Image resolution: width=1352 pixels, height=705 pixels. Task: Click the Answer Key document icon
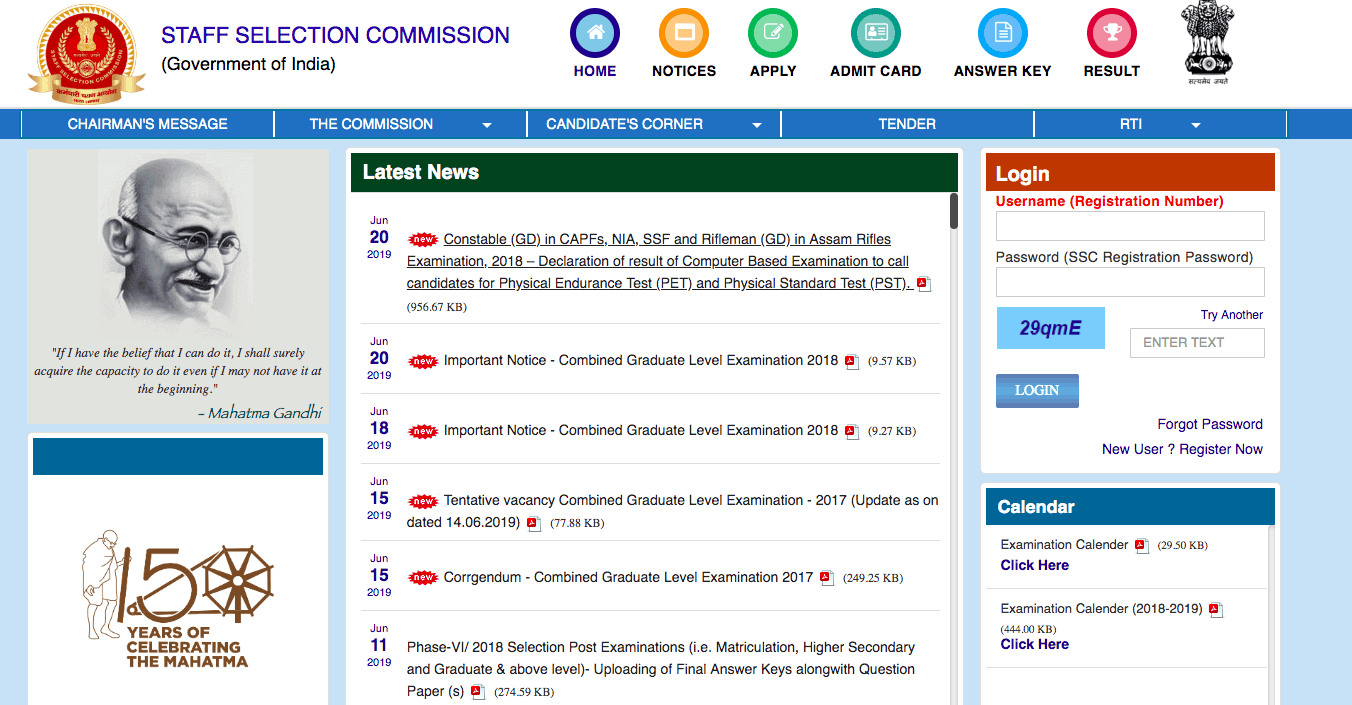1002,33
